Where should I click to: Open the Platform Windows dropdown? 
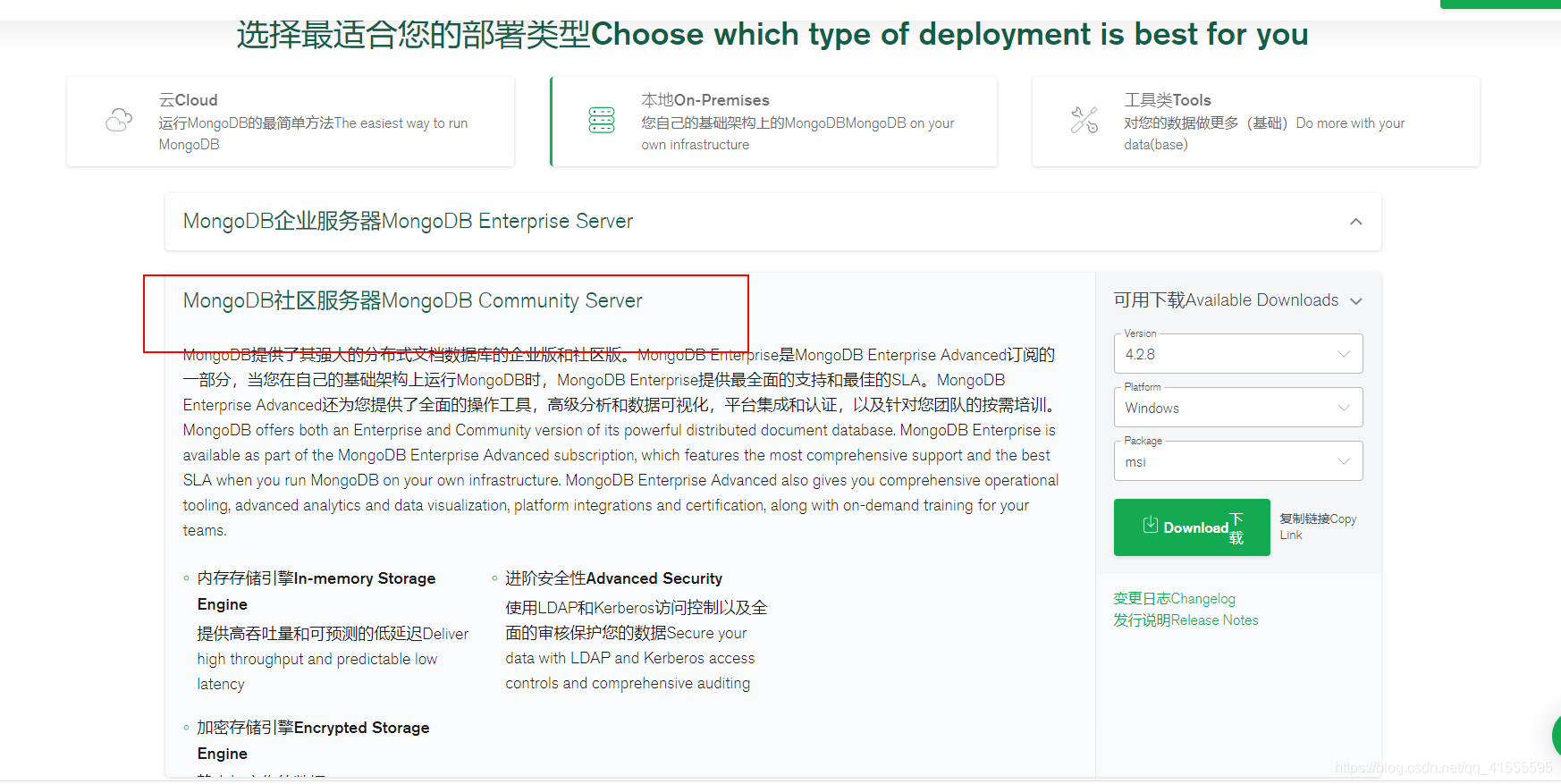coord(1238,408)
